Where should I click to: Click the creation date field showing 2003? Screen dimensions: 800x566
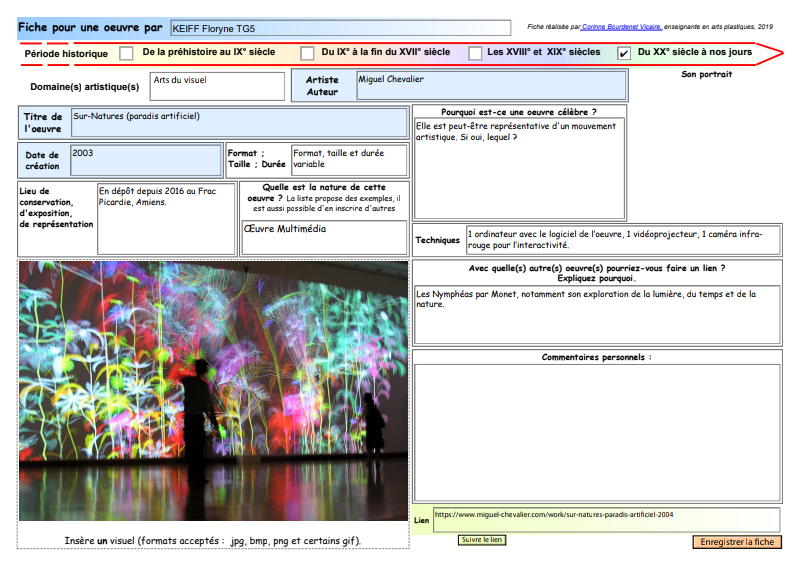pyautogui.click(x=145, y=159)
